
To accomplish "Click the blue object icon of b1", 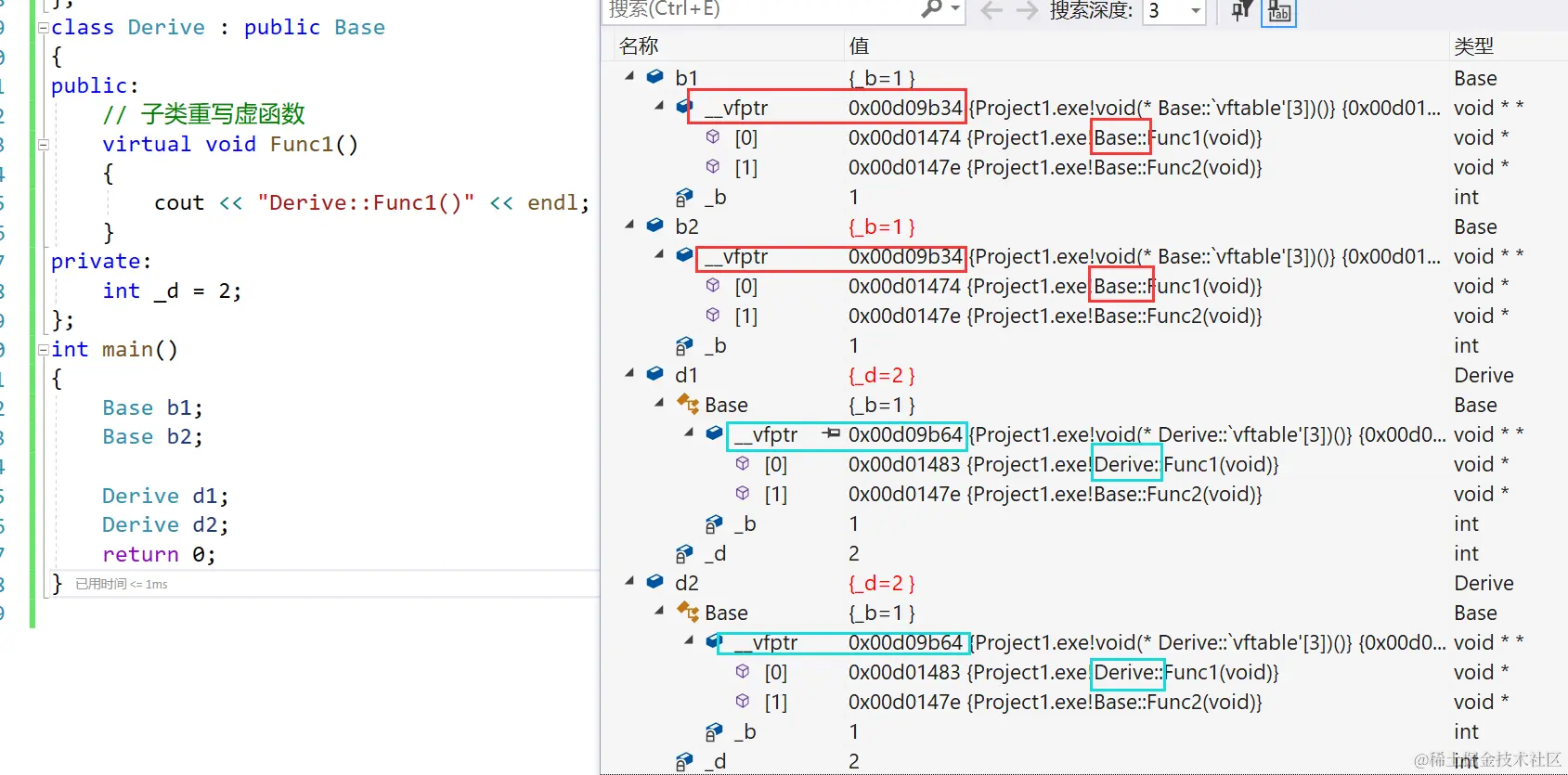I will pos(655,76).
